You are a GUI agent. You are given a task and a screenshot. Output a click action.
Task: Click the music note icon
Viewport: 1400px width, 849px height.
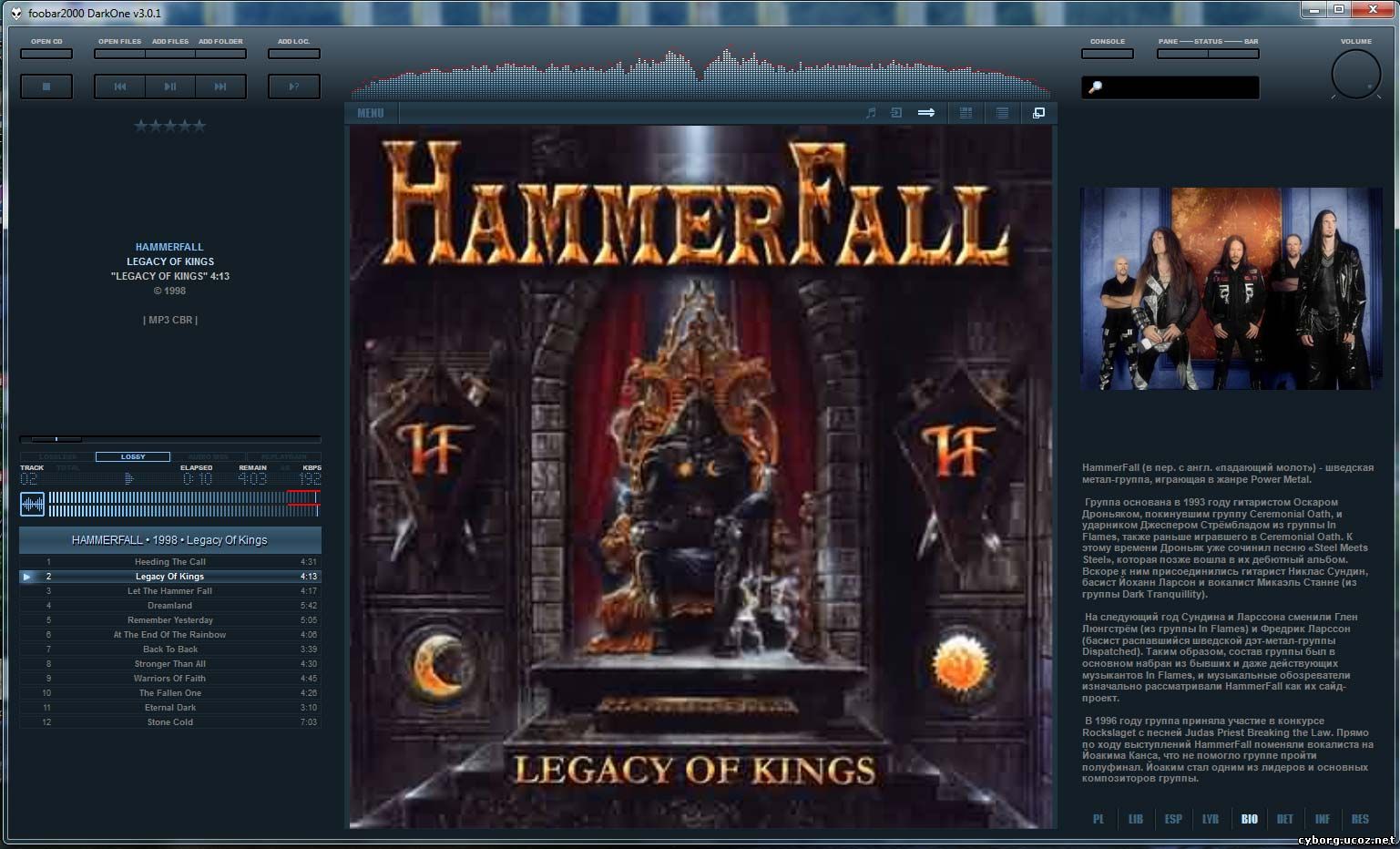[871, 113]
